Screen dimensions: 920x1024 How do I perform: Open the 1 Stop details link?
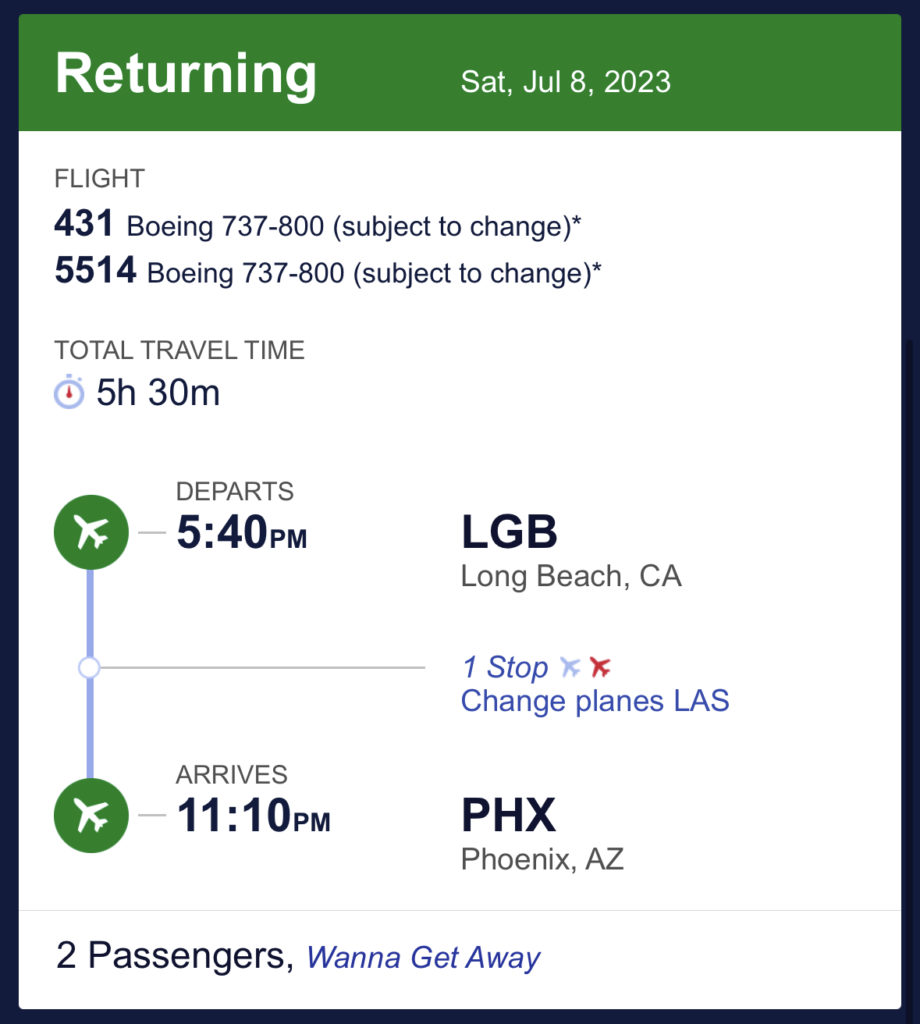click(505, 667)
